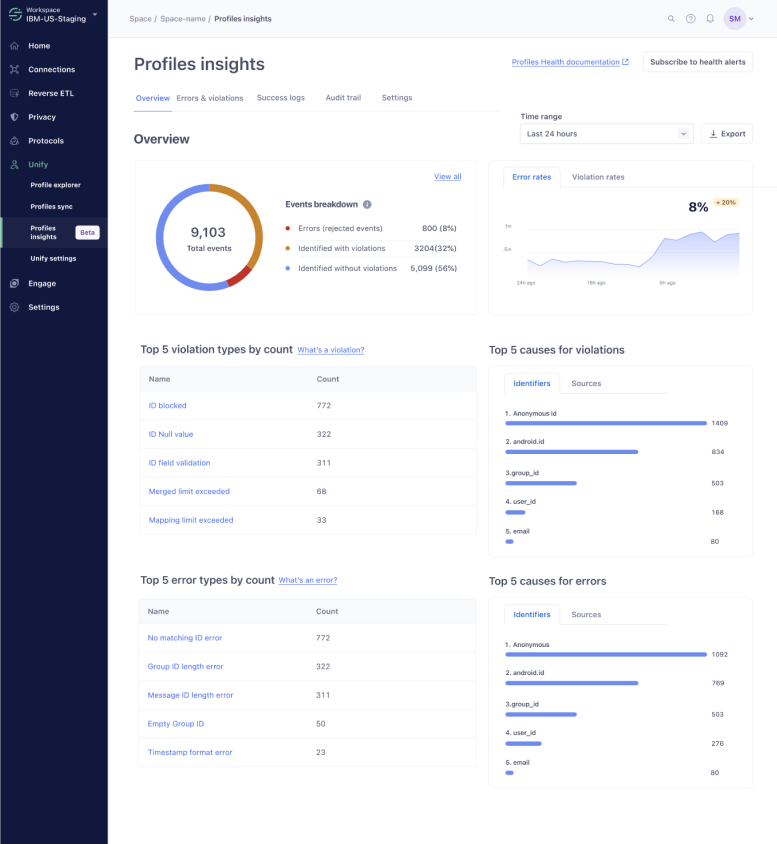Screen dimensions: 777x844
Task: Open the Timestamp format error link
Action: pyautogui.click(x=190, y=752)
